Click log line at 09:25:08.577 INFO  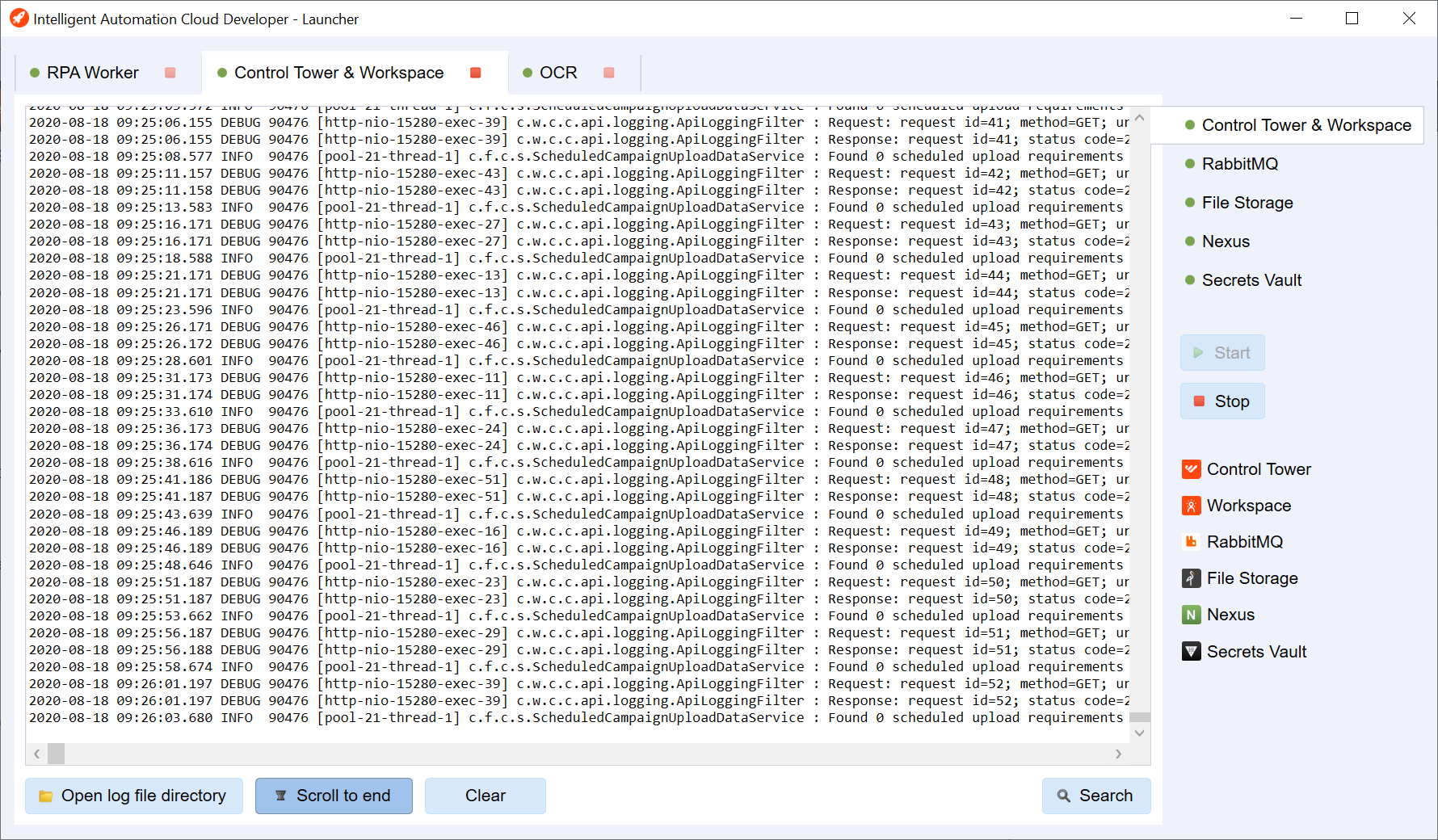(577, 157)
